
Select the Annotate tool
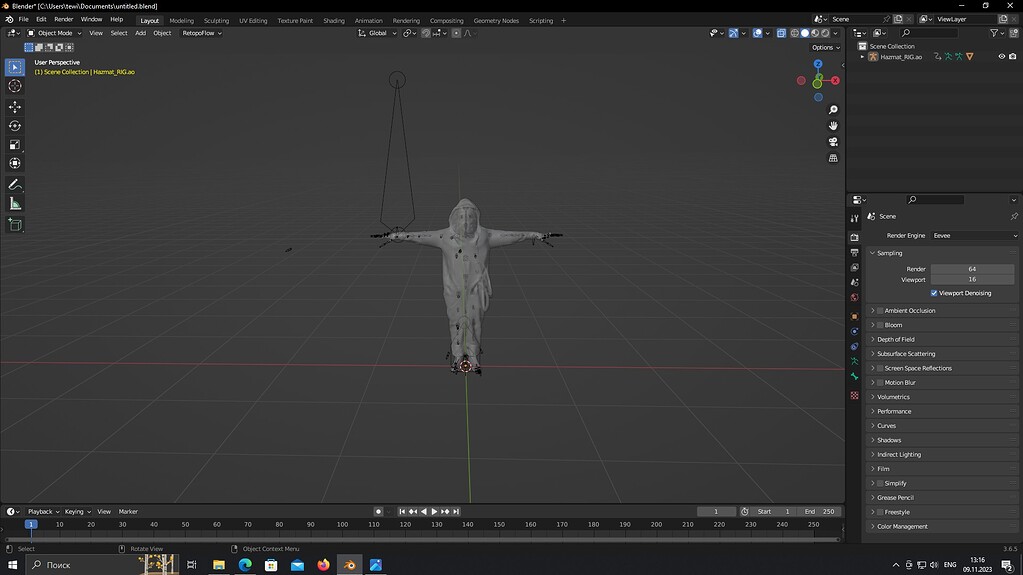coord(15,185)
